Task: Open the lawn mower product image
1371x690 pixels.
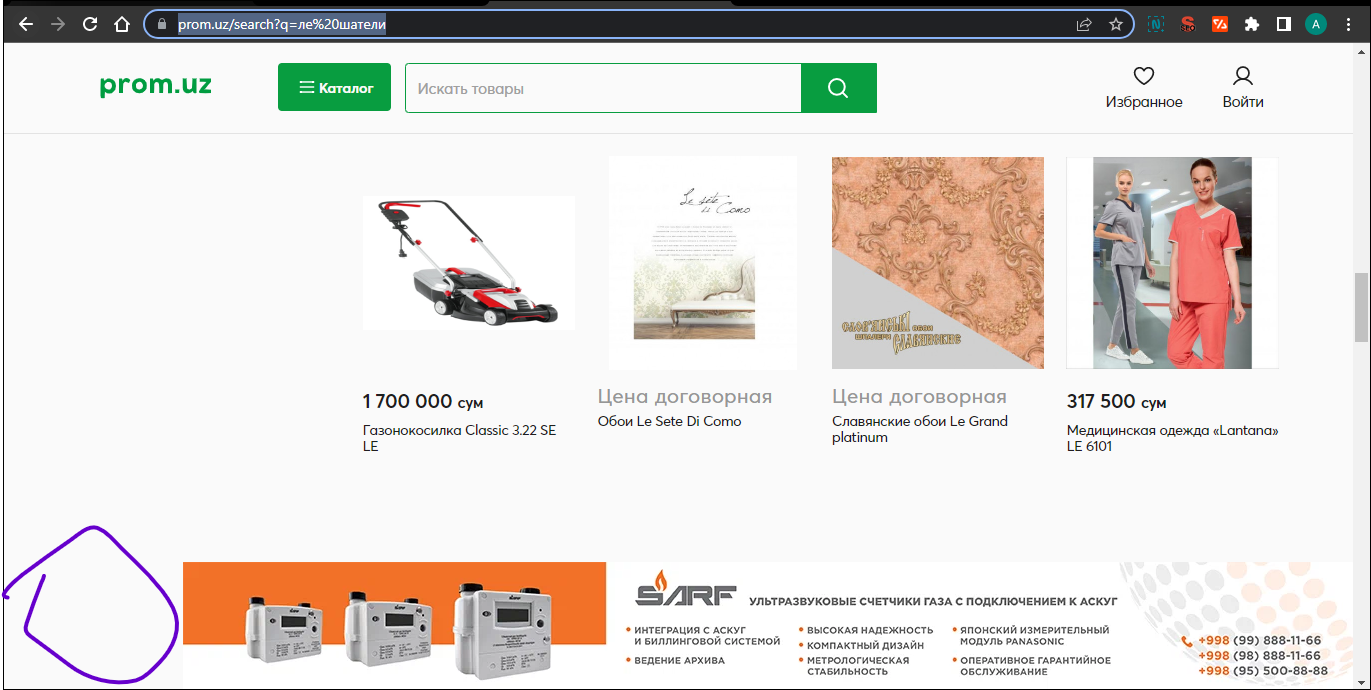Action: tap(469, 263)
